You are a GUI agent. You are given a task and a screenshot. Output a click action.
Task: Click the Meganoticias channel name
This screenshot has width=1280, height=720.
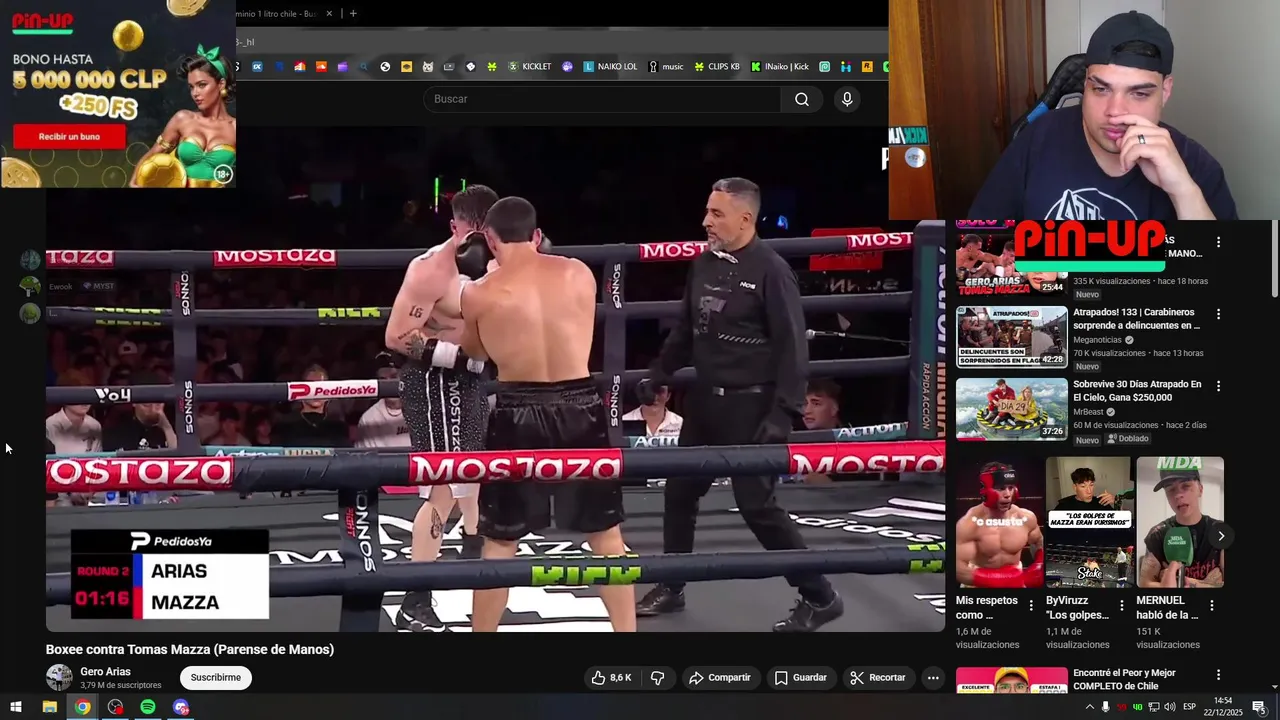pyautogui.click(x=1097, y=340)
